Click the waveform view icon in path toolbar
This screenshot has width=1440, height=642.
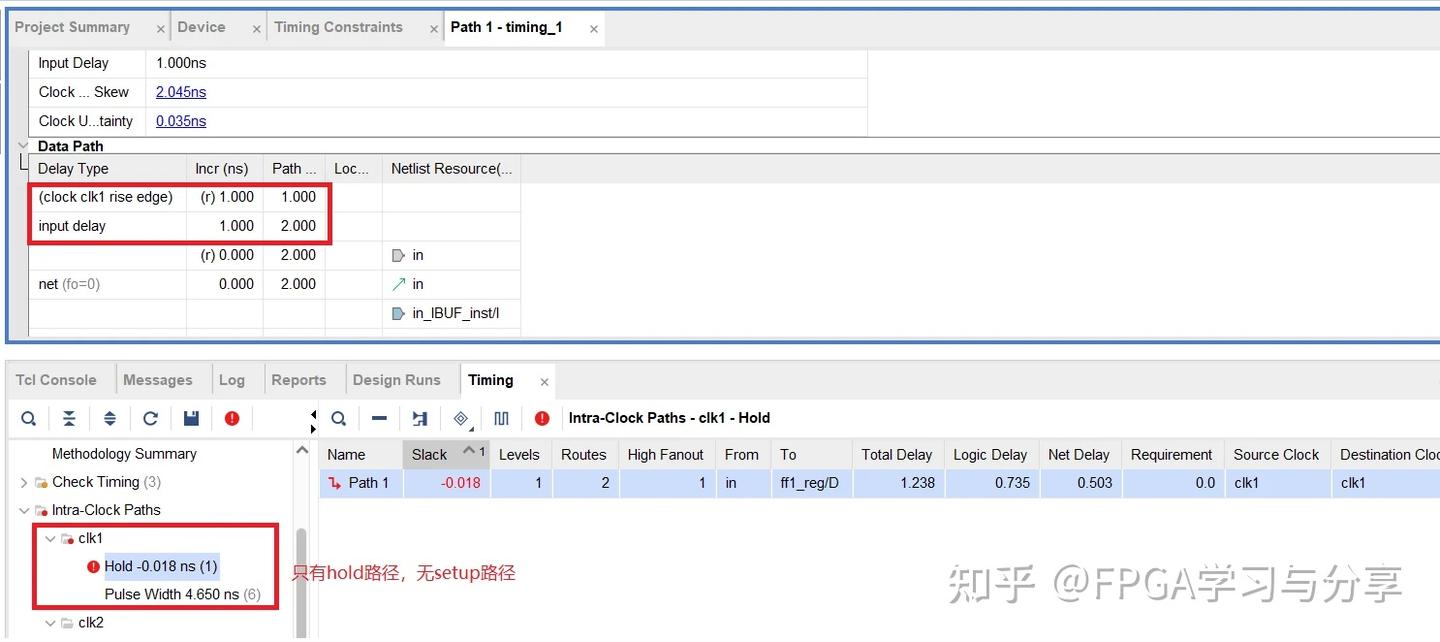click(501, 418)
